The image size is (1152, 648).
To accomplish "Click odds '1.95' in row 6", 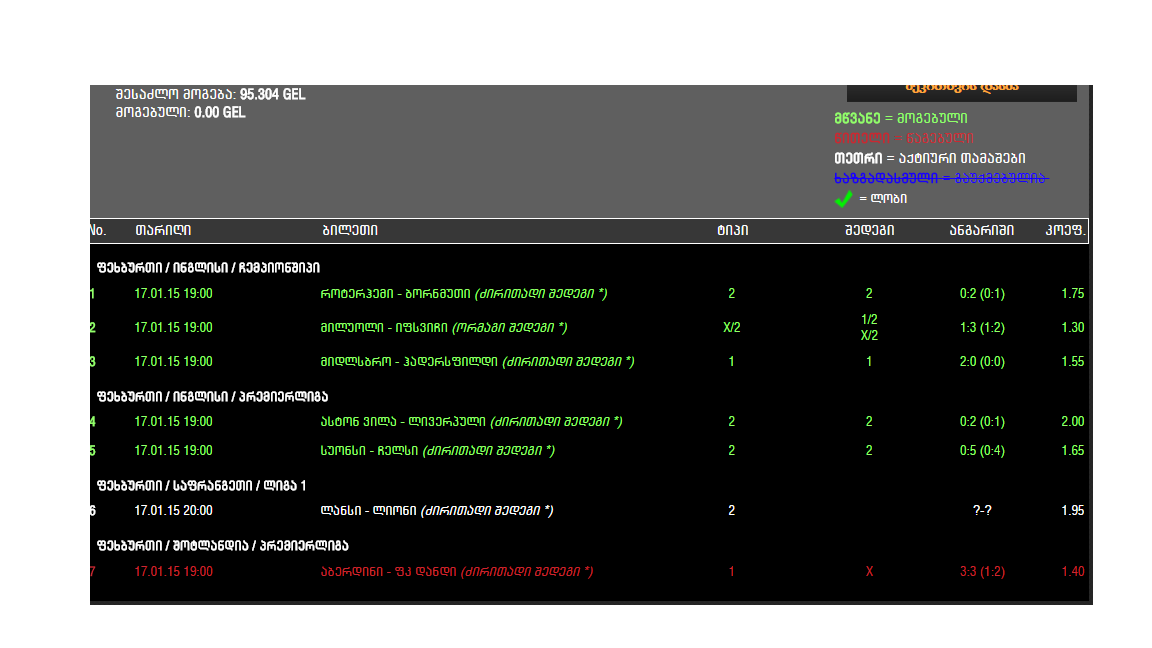I will pos(1073,511).
